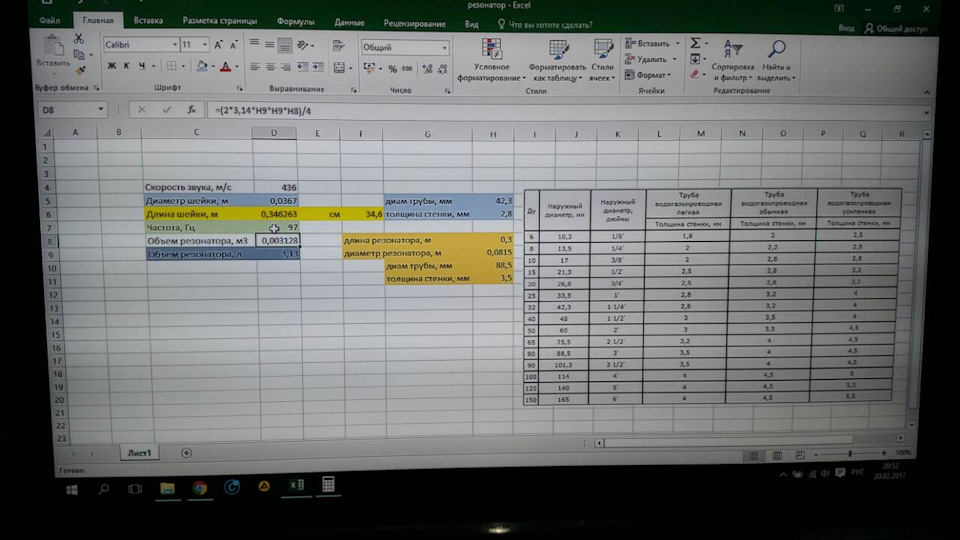Switch to the Данные tab
The height and width of the screenshot is (540, 960).
pyautogui.click(x=350, y=22)
